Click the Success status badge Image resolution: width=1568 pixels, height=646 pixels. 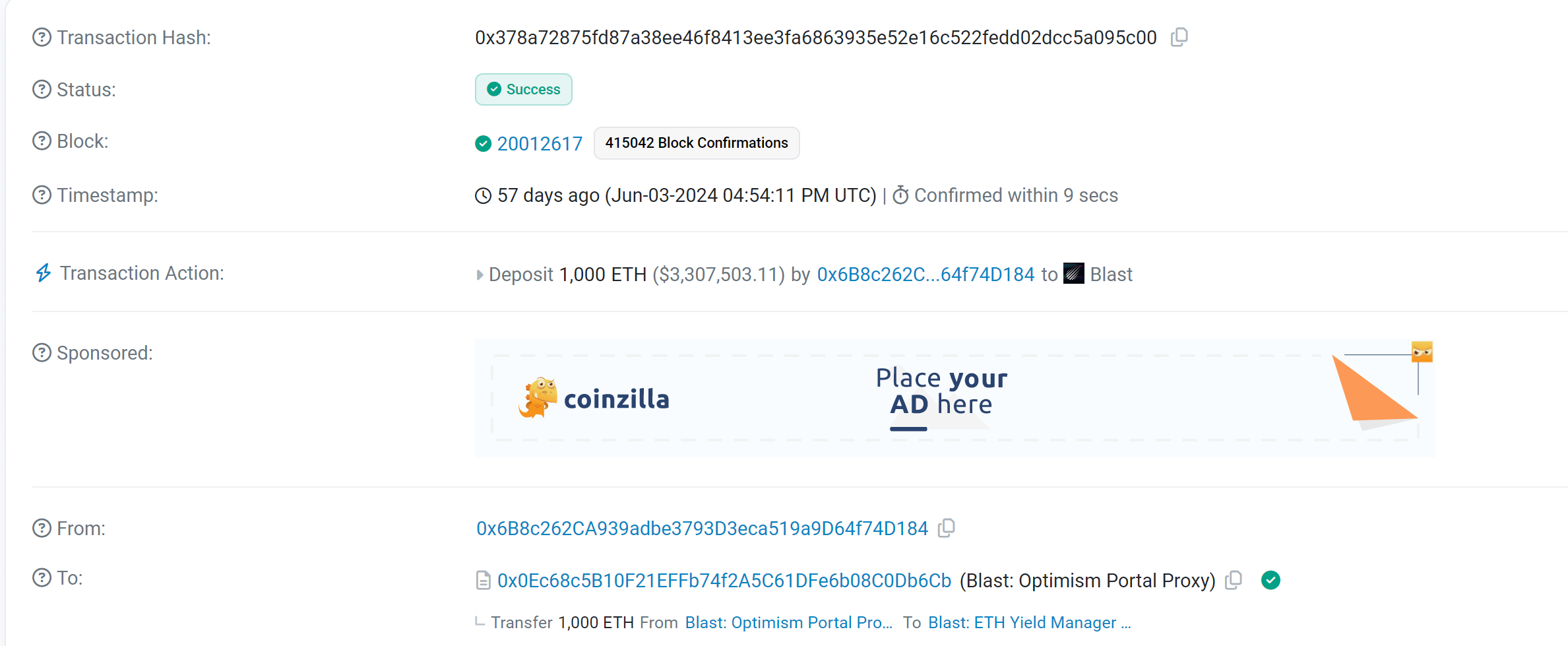coord(524,89)
